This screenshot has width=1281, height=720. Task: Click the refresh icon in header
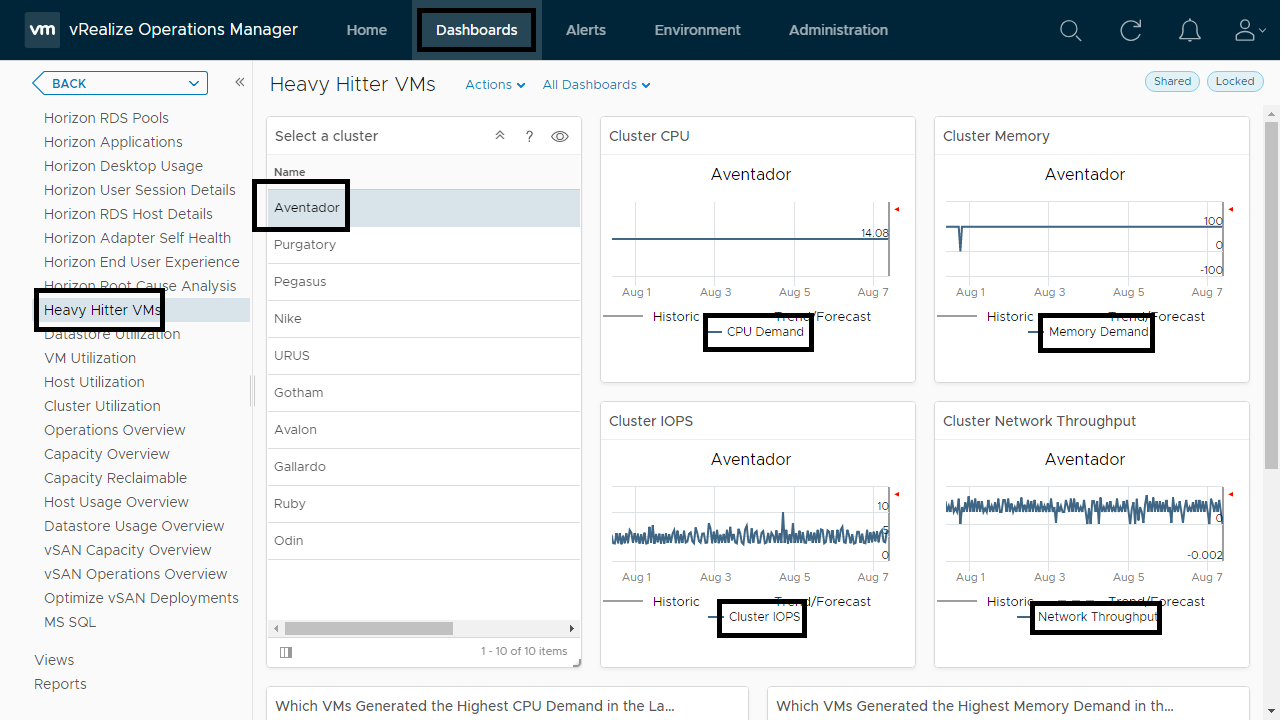pos(1130,31)
